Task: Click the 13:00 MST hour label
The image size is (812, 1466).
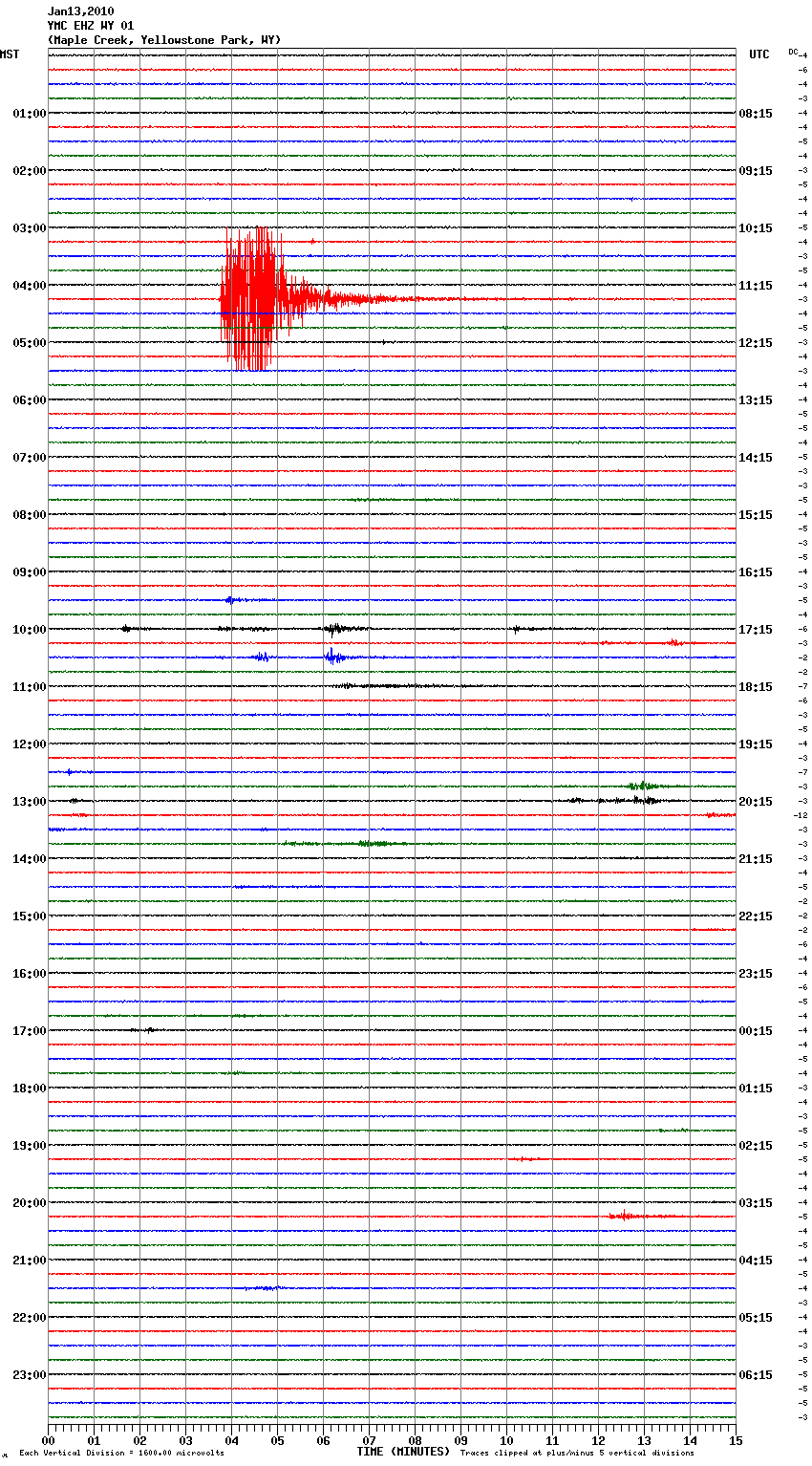Action: click(x=29, y=802)
